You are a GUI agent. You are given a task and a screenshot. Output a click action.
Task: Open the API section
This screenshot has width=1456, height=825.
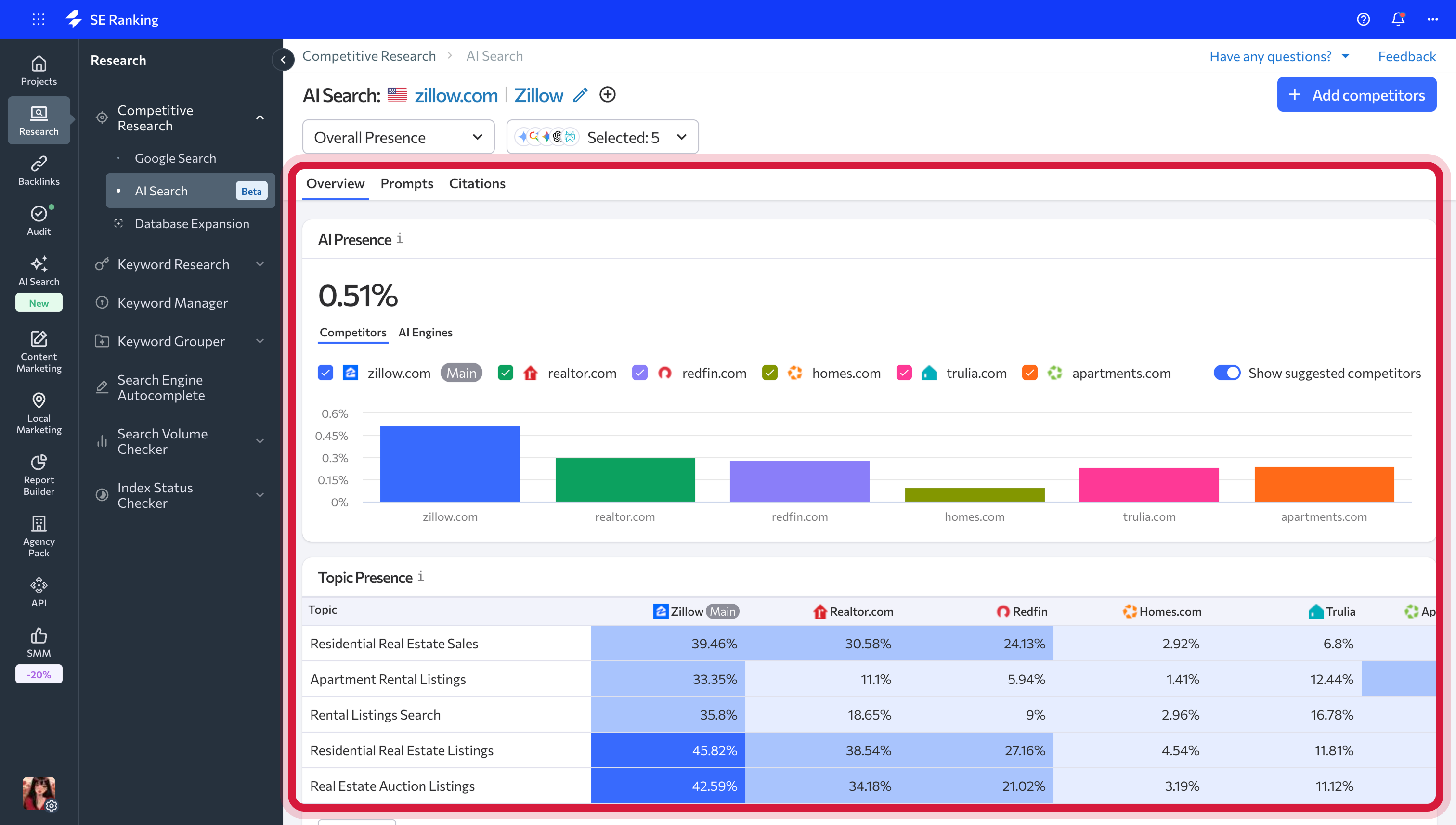pyautogui.click(x=39, y=592)
